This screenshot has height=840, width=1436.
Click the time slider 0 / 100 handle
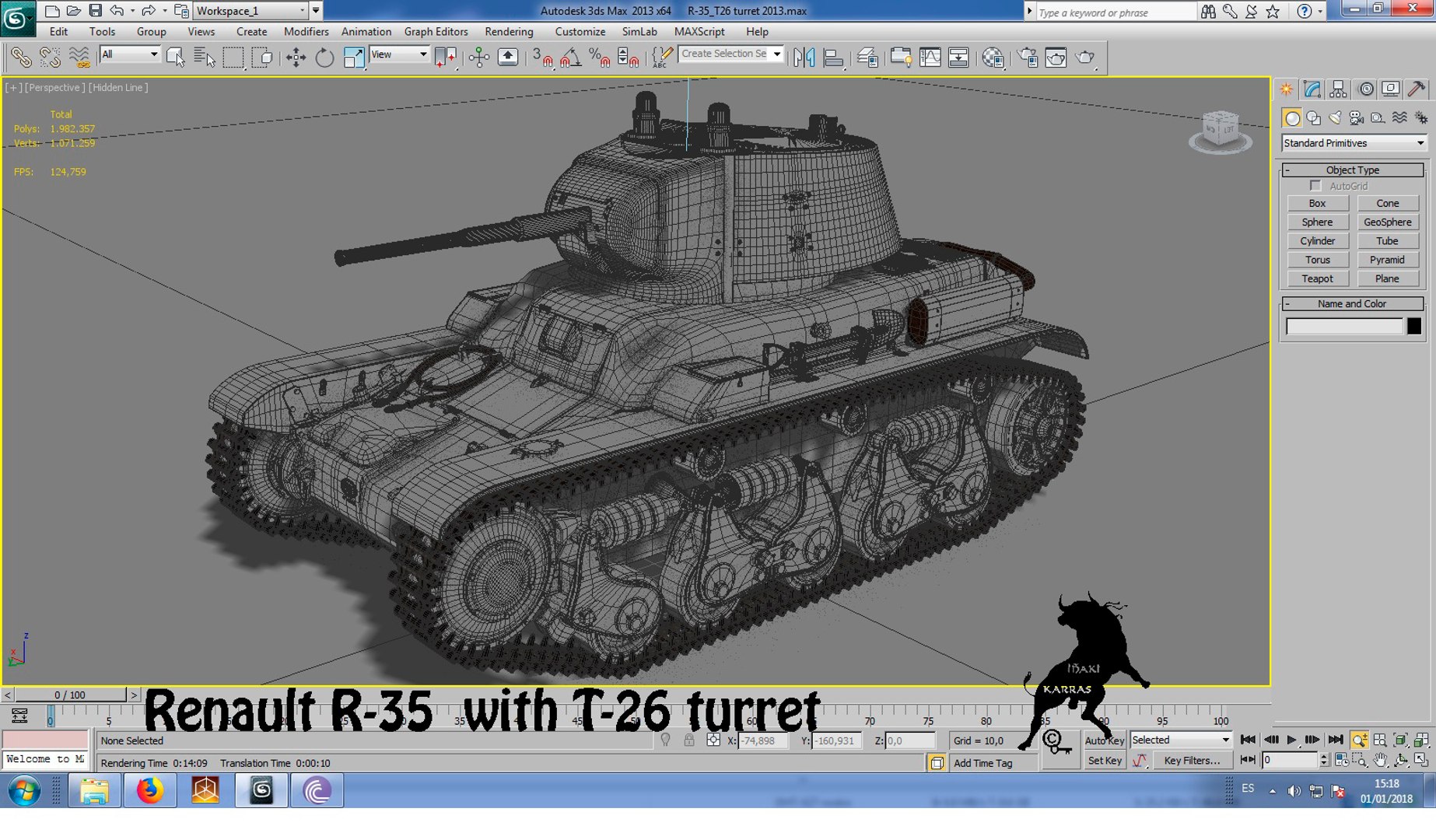click(x=70, y=695)
